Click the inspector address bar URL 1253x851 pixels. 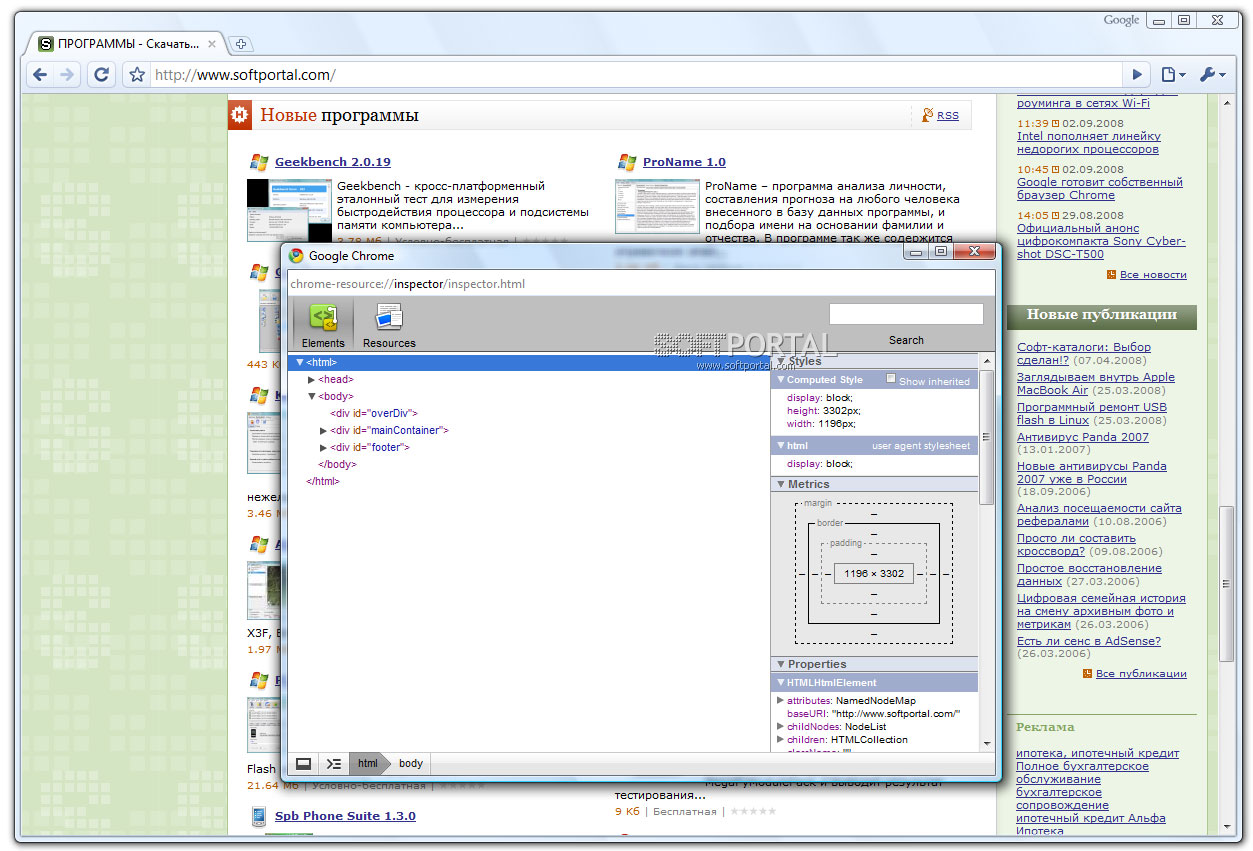[x=408, y=284]
